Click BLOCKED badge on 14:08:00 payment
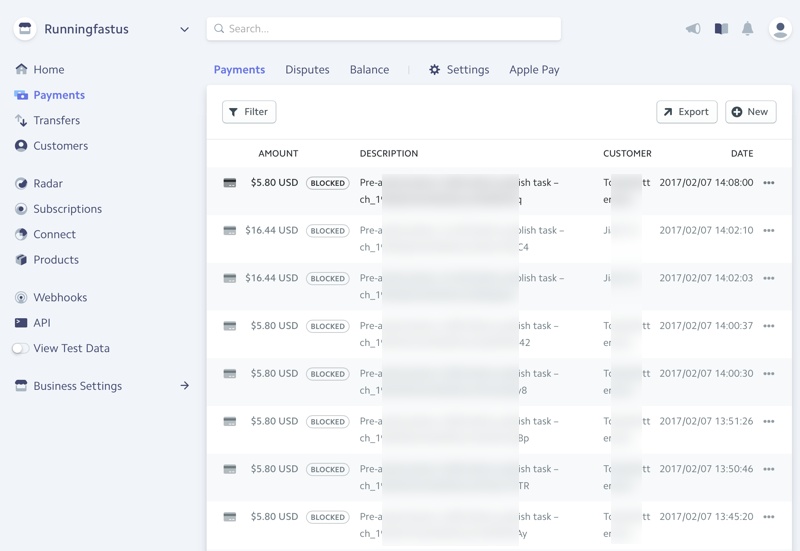 [328, 183]
